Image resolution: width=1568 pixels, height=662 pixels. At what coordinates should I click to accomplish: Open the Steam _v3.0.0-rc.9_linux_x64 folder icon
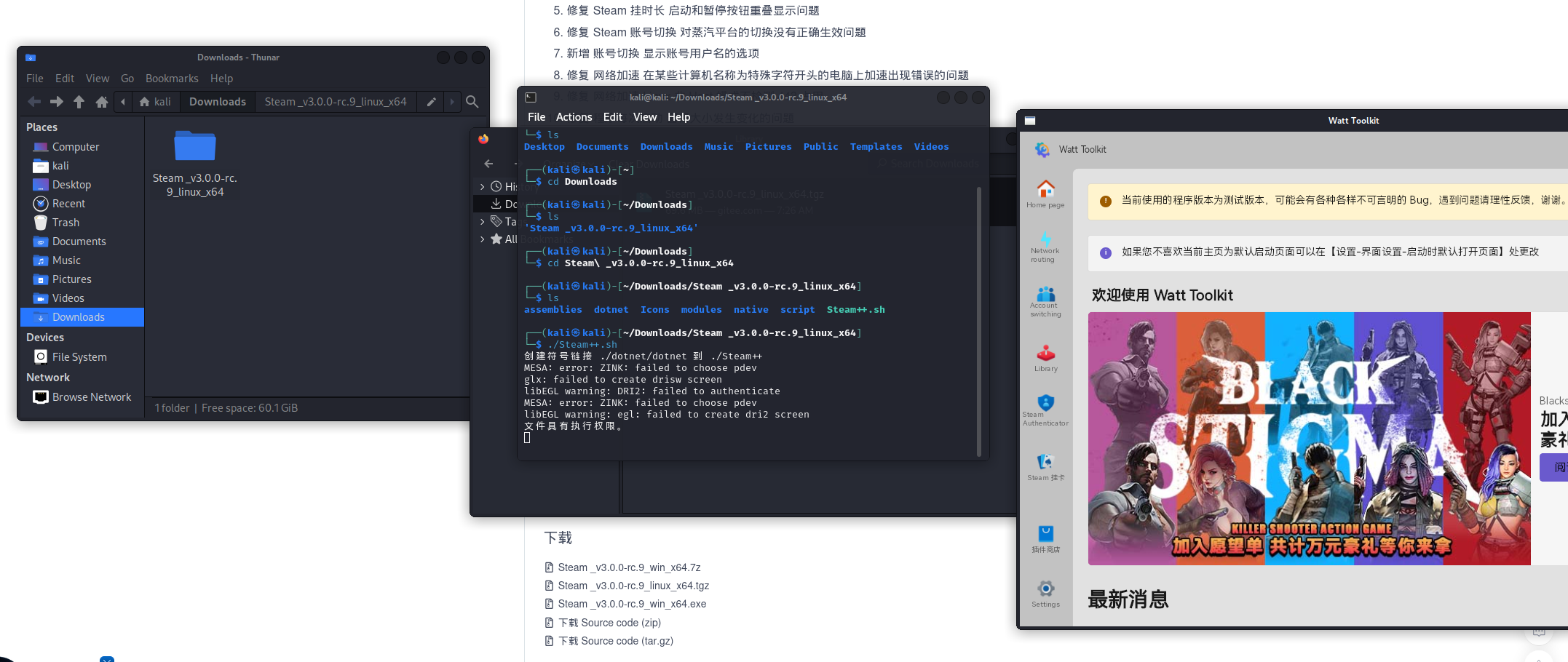coord(195,145)
